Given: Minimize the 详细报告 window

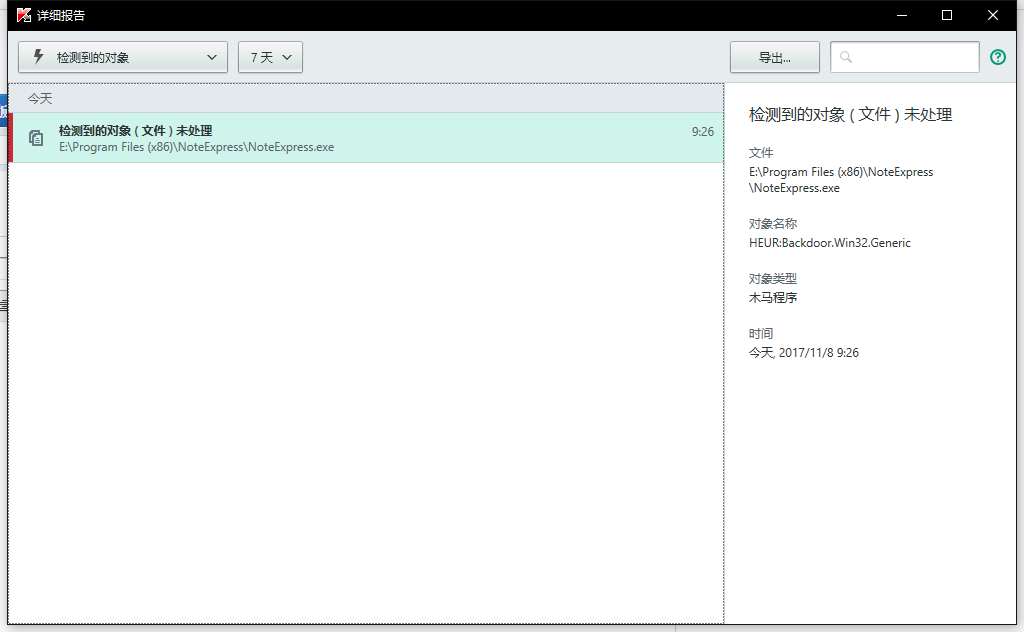Looking at the screenshot, I should point(902,15).
